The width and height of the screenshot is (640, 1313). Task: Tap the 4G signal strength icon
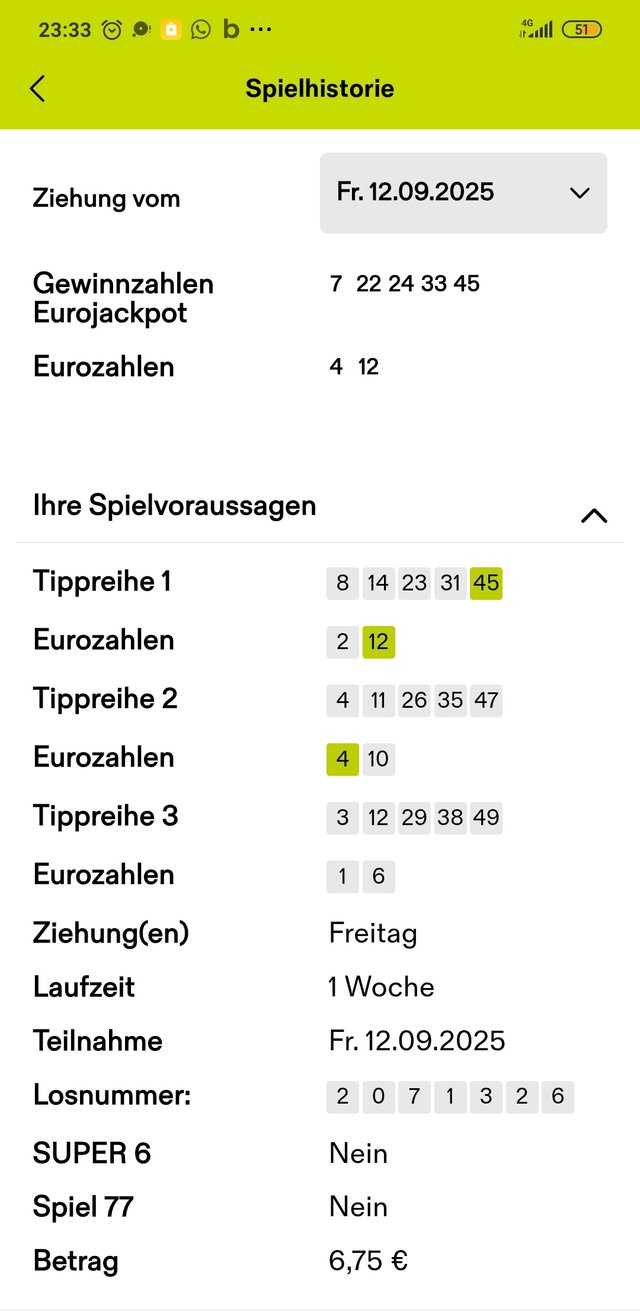pyautogui.click(x=536, y=28)
